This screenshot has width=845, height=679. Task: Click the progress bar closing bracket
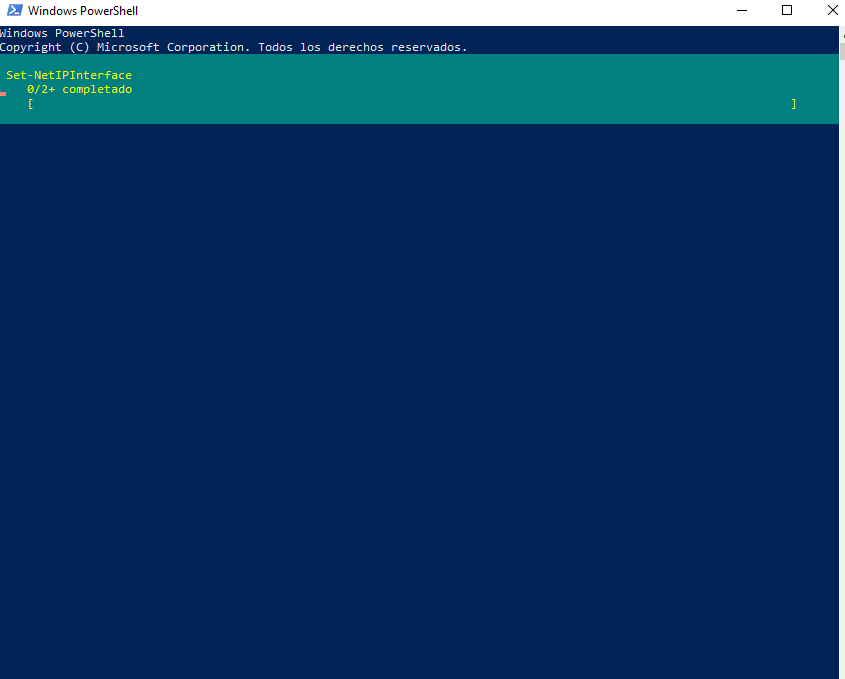(x=794, y=103)
